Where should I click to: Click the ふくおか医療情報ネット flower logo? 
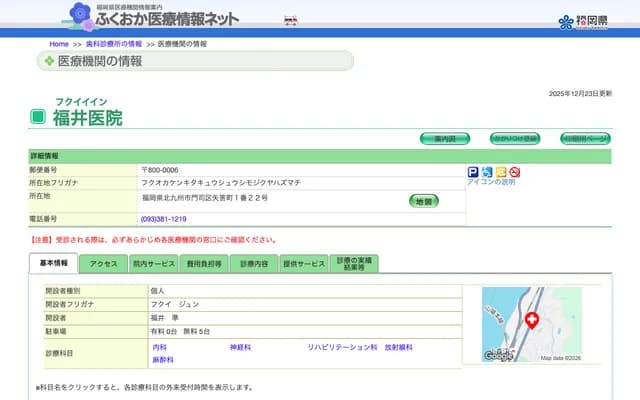pyautogui.click(x=81, y=15)
